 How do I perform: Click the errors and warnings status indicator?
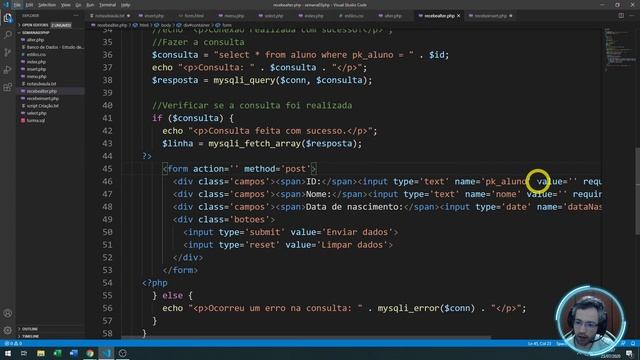[x=13, y=344]
